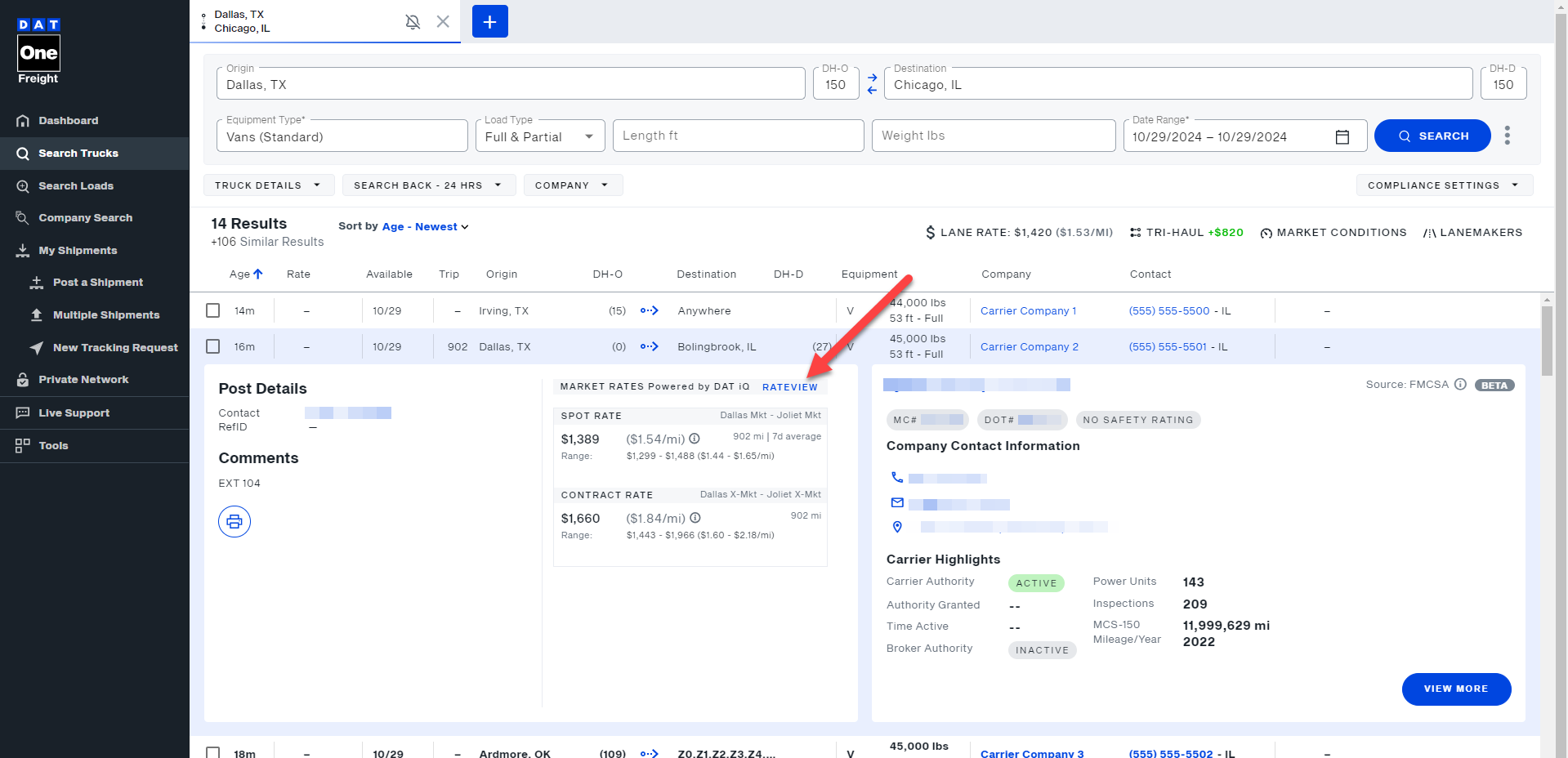Mute alerts with the bell icon on search tab

pyautogui.click(x=413, y=22)
